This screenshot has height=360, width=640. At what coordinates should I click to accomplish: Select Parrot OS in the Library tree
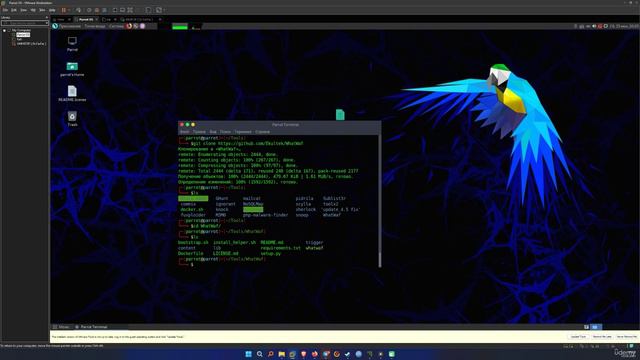click(23, 35)
